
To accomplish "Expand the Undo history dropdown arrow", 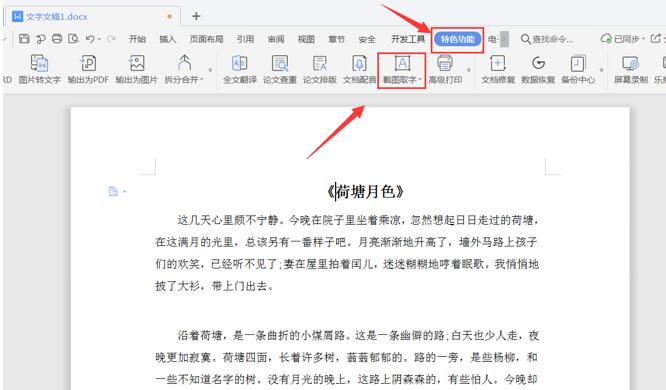I will click(99, 39).
